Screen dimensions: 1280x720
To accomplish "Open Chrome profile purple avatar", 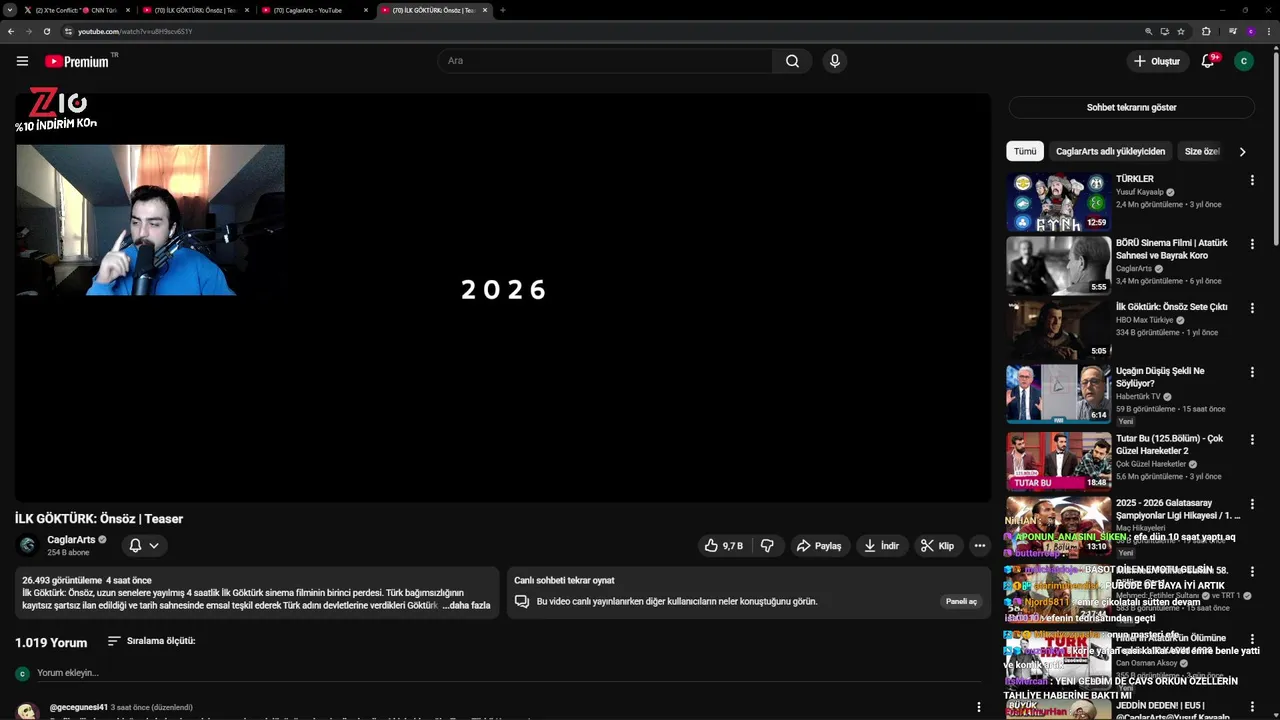I will click(1250, 31).
